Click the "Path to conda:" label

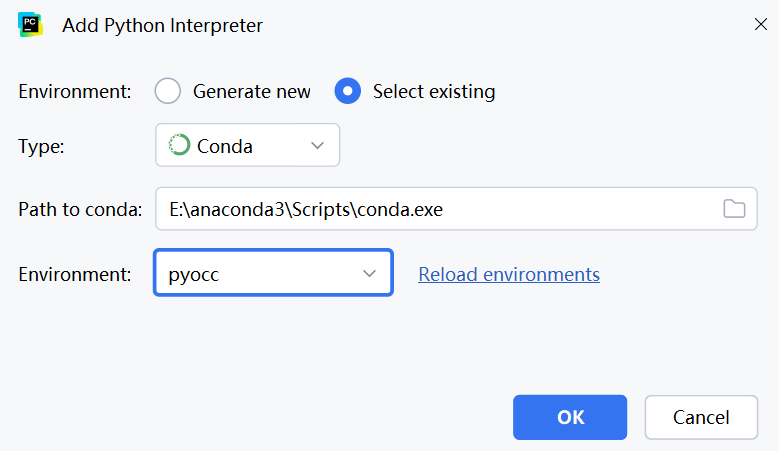pyautogui.click(x=81, y=209)
